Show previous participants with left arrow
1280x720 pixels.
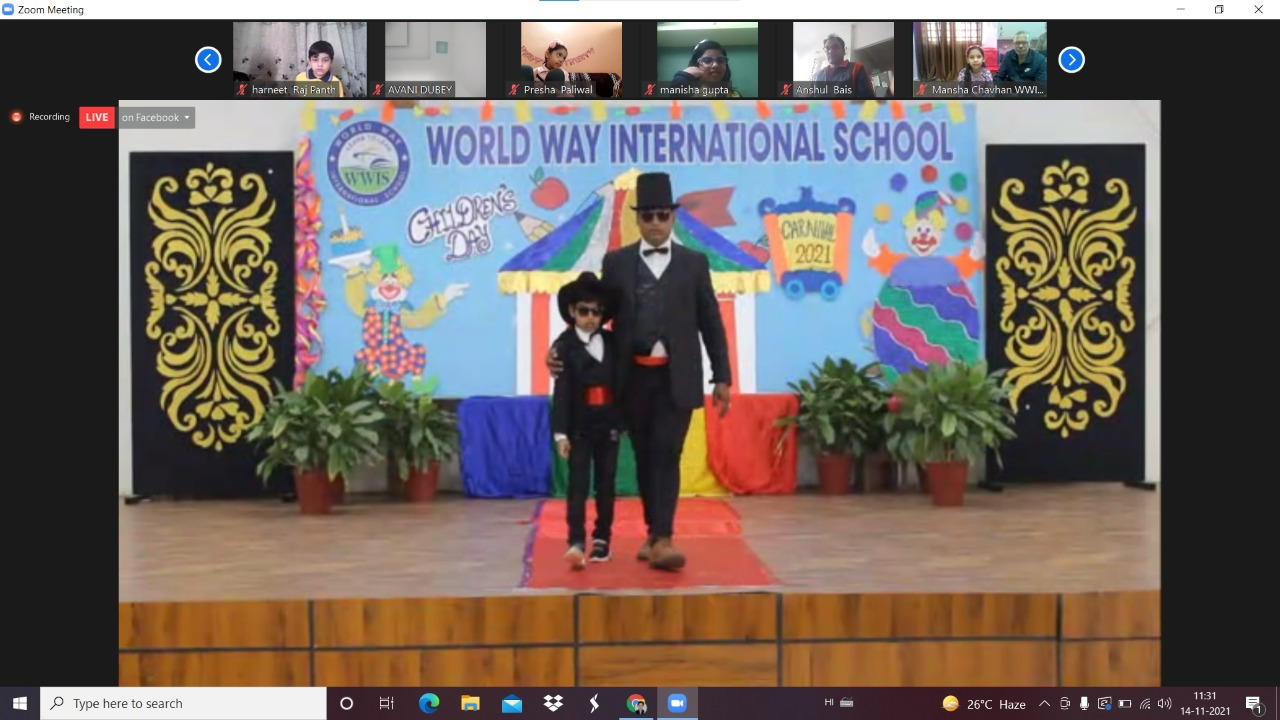click(x=208, y=60)
